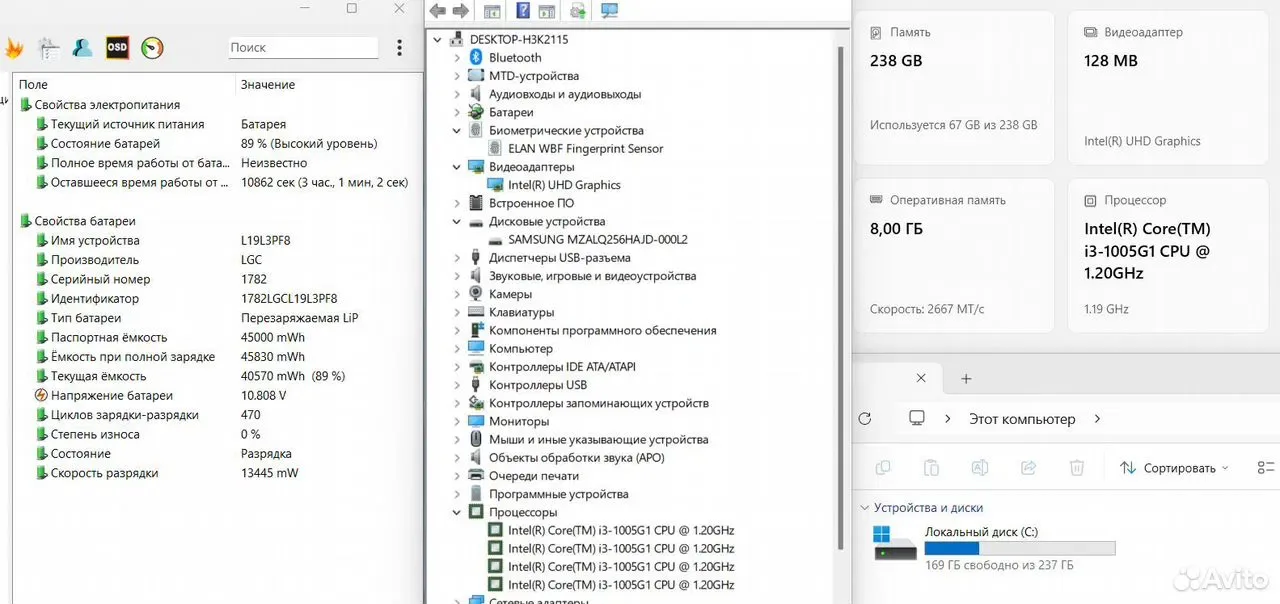
Task: Toggle the console tree pane icon in Device Manager
Action: (491, 11)
